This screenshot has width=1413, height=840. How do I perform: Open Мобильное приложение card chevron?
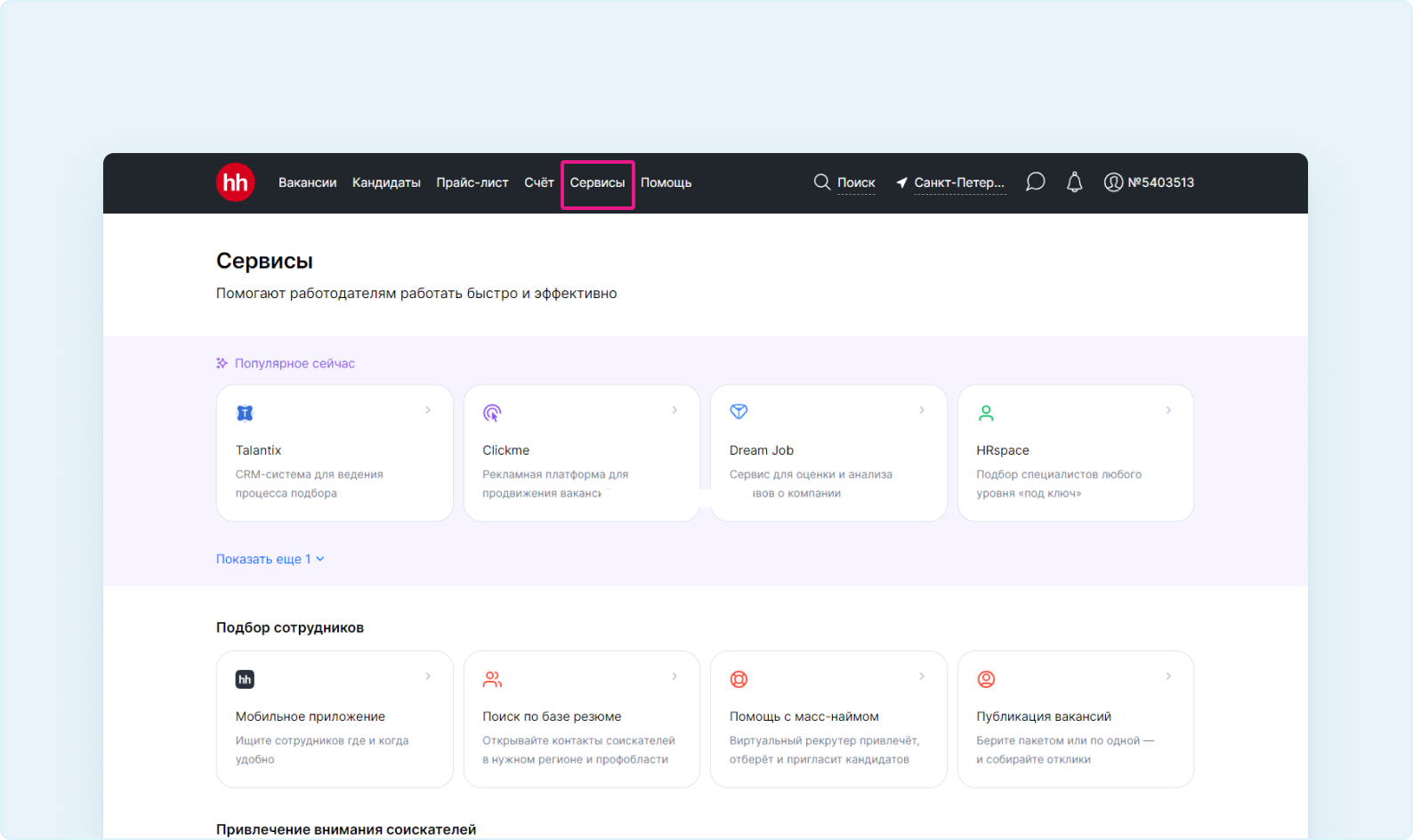pyautogui.click(x=428, y=676)
